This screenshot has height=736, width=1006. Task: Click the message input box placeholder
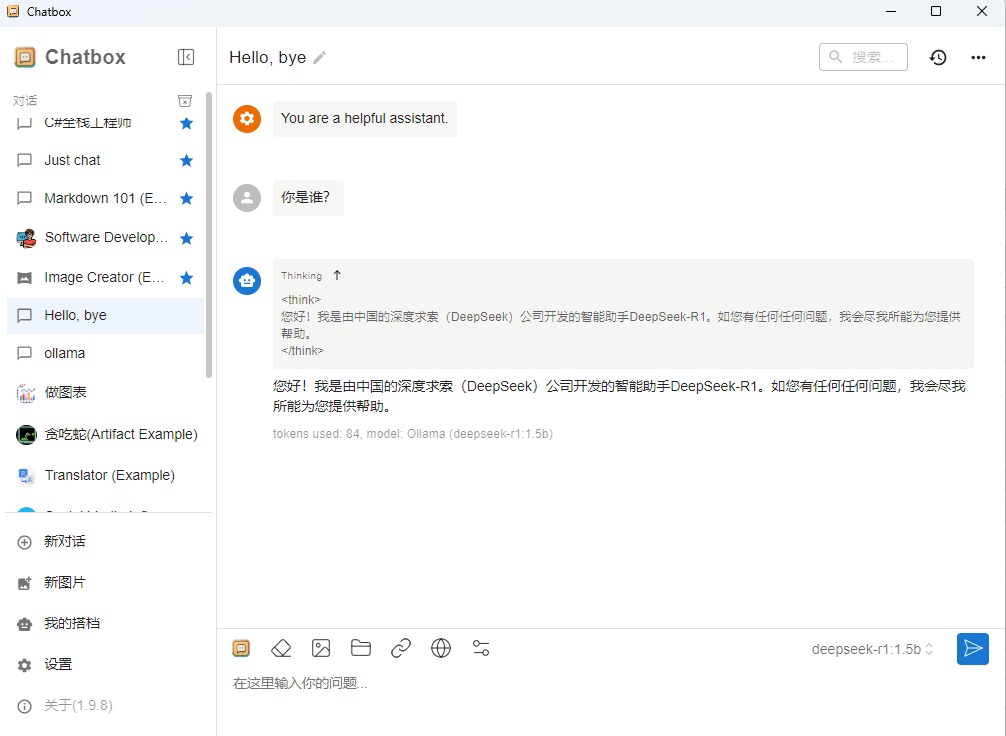click(x=300, y=683)
